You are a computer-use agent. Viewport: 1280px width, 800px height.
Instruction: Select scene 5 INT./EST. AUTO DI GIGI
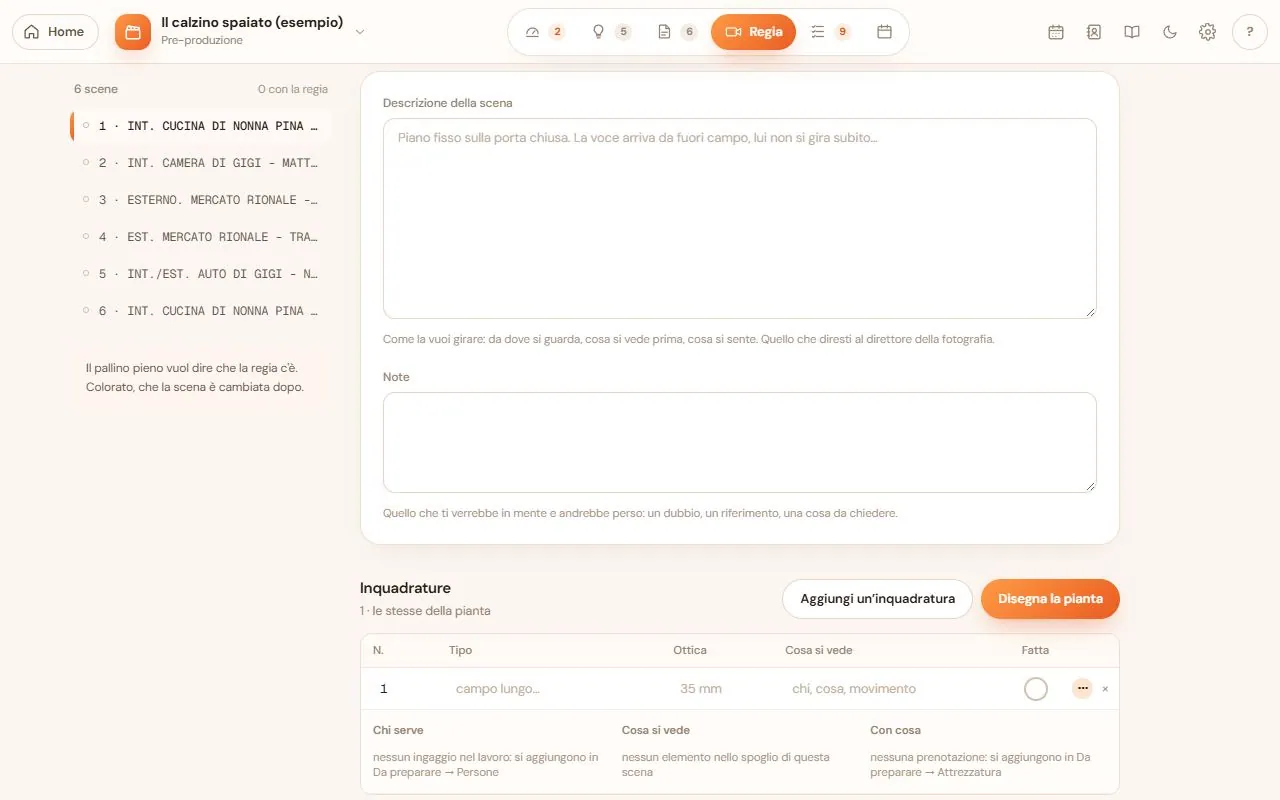click(201, 274)
